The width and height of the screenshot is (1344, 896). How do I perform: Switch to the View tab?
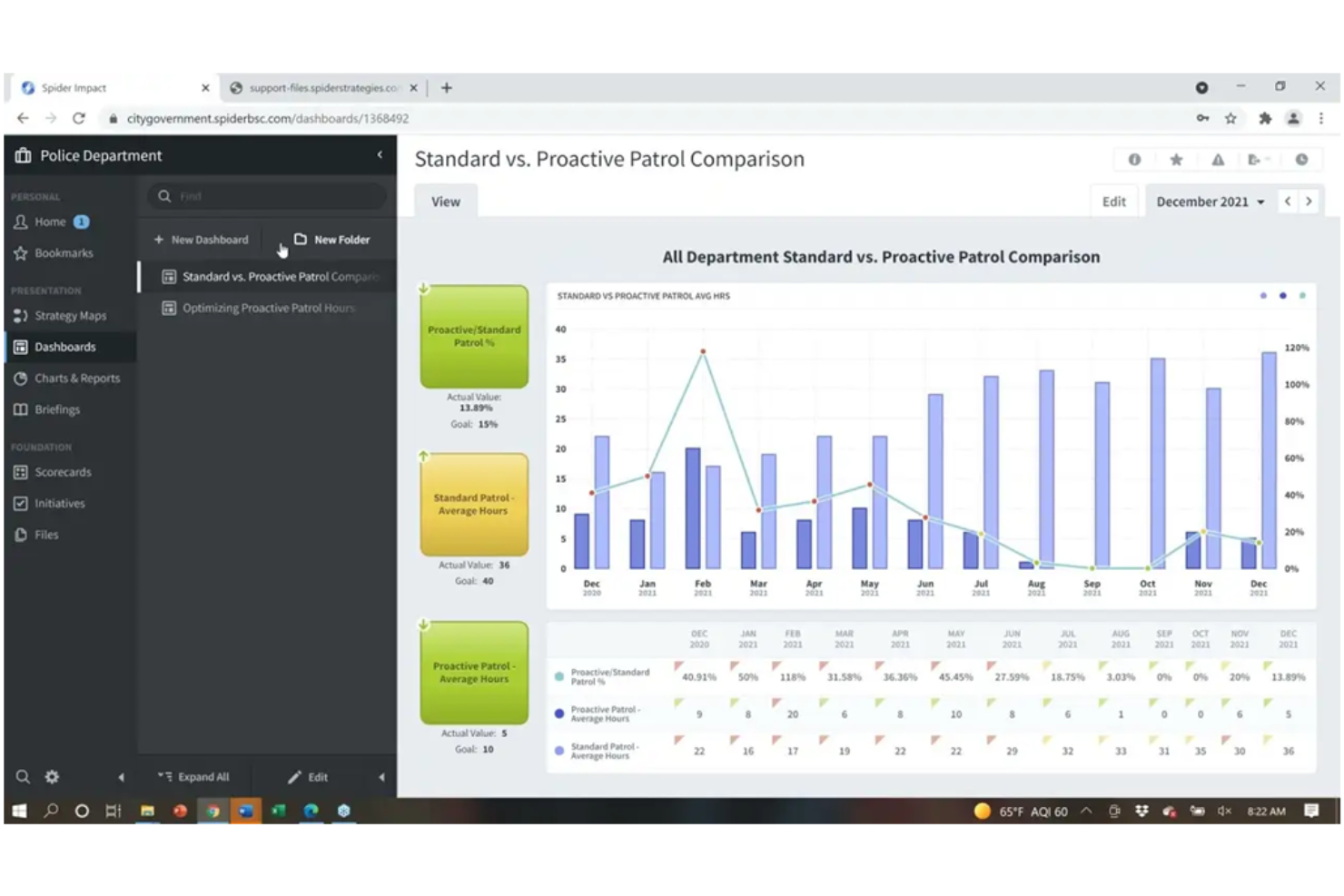click(445, 201)
